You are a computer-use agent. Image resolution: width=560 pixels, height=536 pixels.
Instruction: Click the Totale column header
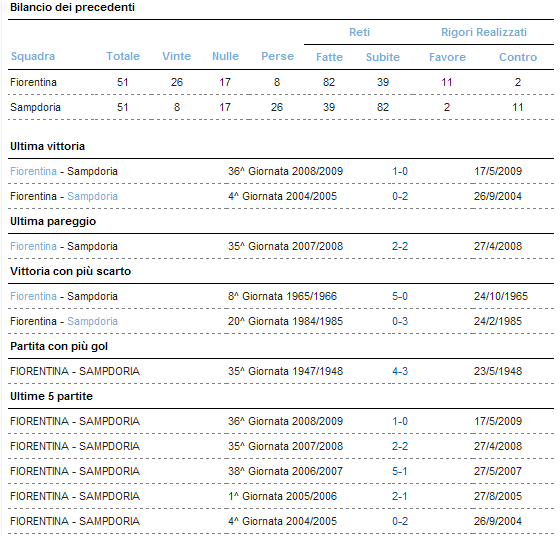(123, 56)
